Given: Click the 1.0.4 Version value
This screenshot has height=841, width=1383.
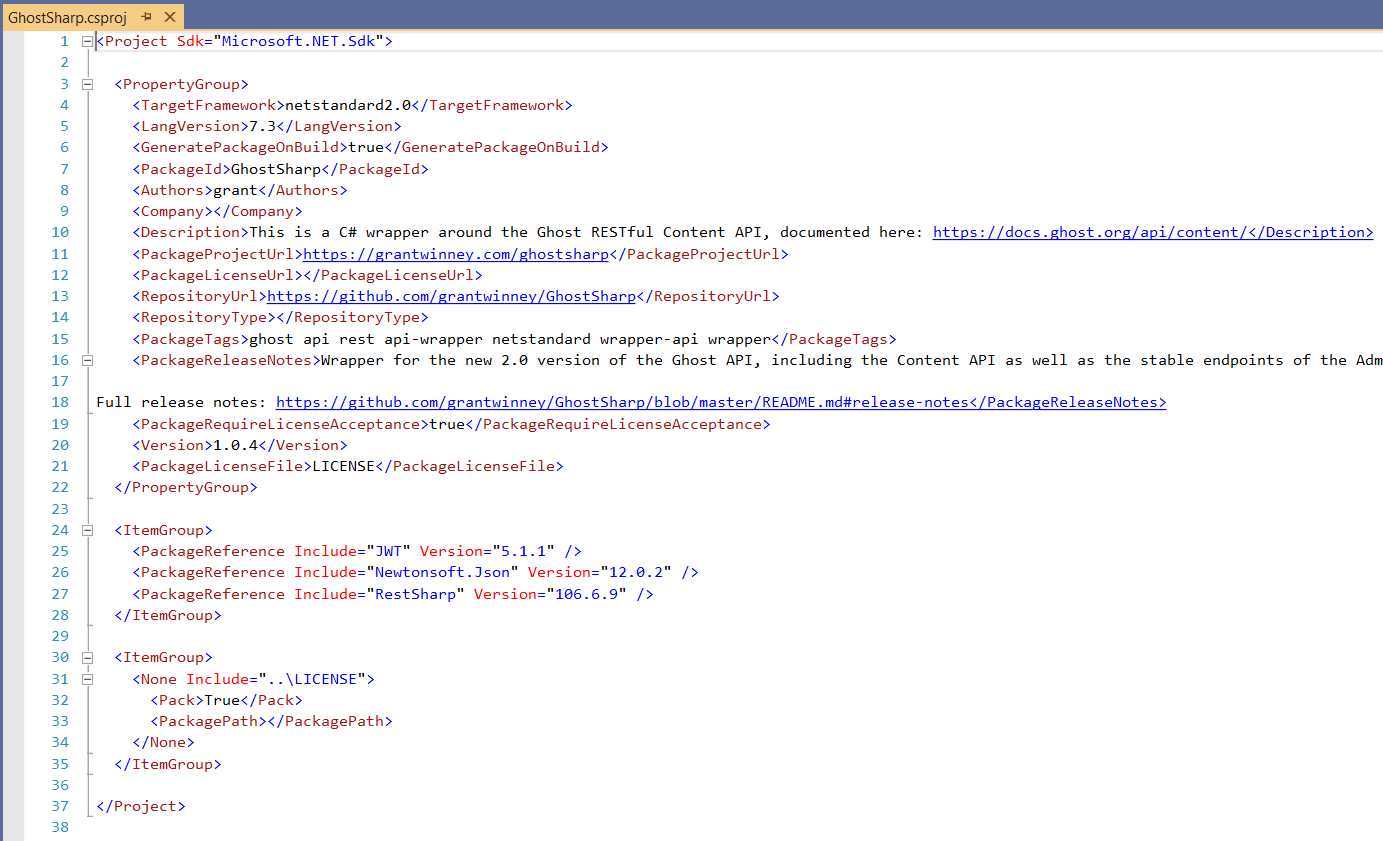Looking at the screenshot, I should pyautogui.click(x=235, y=445).
